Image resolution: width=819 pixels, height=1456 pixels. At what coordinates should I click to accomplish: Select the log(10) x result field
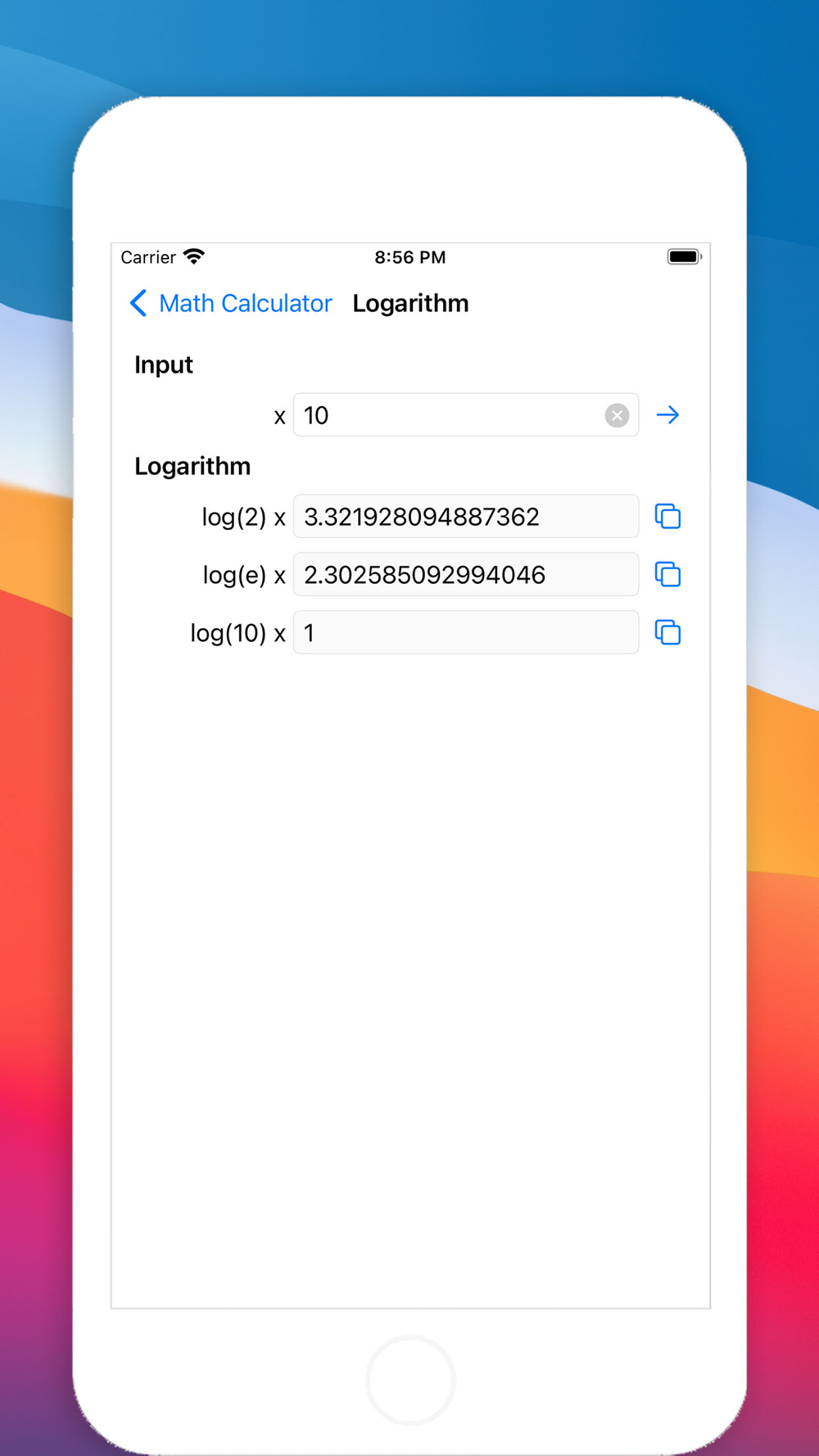pyautogui.click(x=466, y=633)
